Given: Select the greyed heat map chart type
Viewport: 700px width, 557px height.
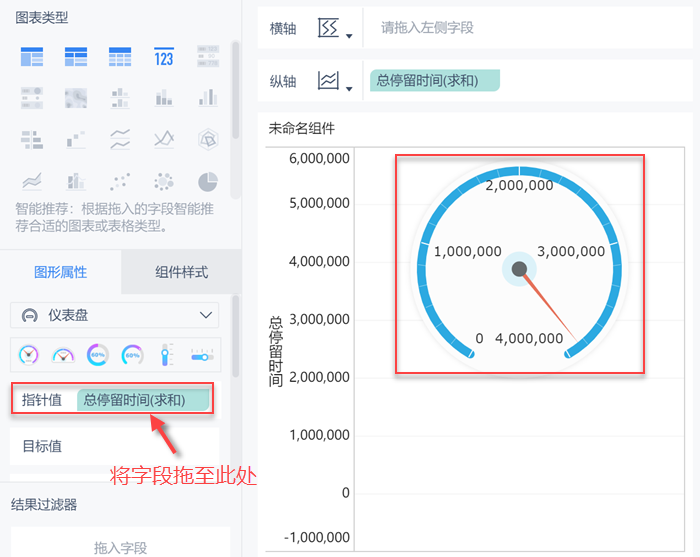Looking at the screenshot, I should [x=76, y=98].
